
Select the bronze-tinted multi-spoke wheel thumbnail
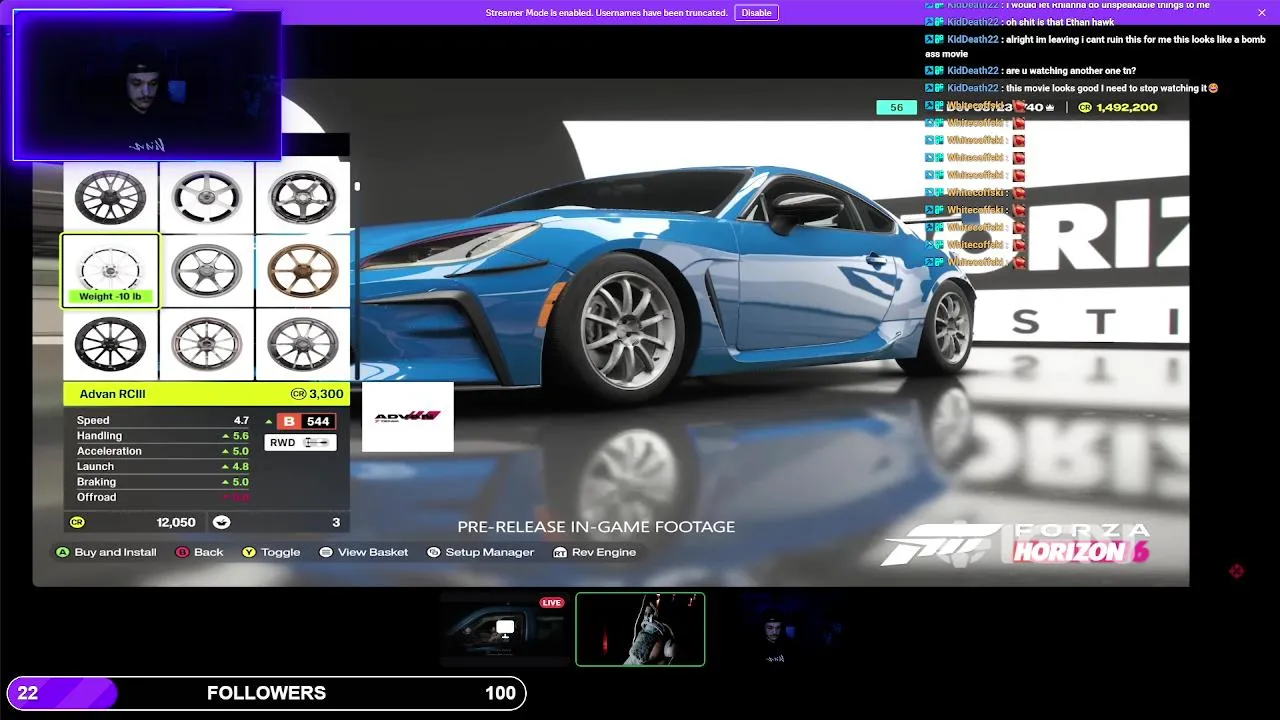pyautogui.click(x=206, y=344)
